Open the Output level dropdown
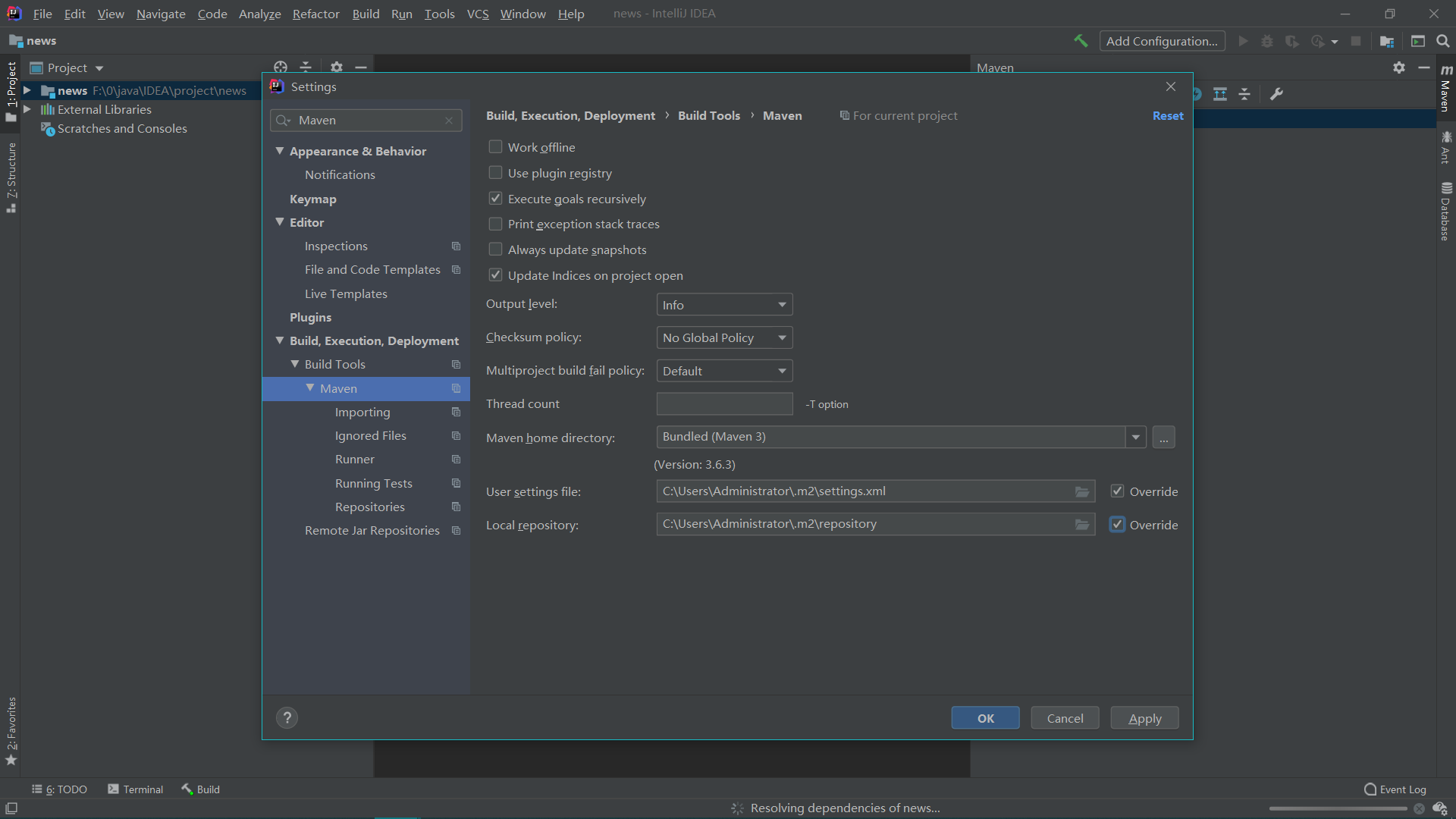Viewport: 1456px width, 819px height. pyautogui.click(x=724, y=305)
